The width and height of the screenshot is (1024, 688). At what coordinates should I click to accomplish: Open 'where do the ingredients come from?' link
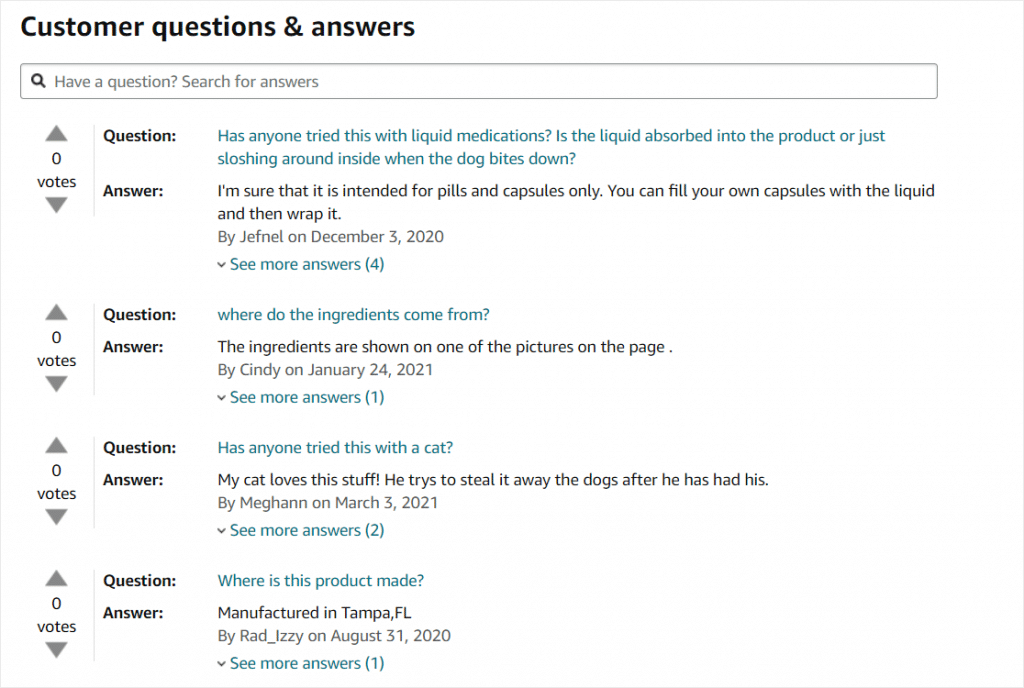tap(353, 314)
